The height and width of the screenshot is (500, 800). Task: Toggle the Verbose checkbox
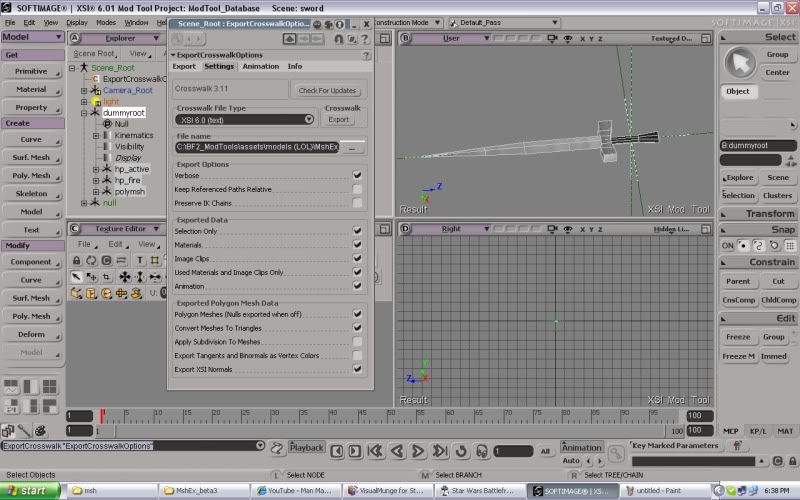click(x=357, y=175)
